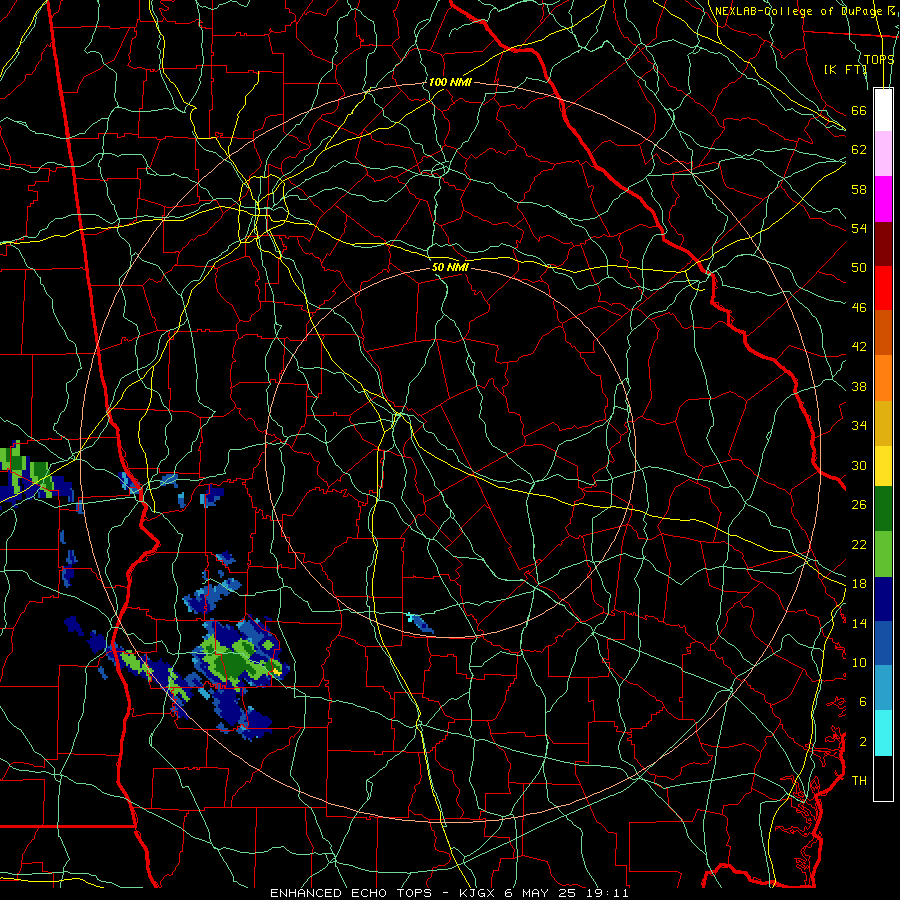
Task: Pick the mustard gold legend swatch
Action: pyautogui.click(x=883, y=423)
